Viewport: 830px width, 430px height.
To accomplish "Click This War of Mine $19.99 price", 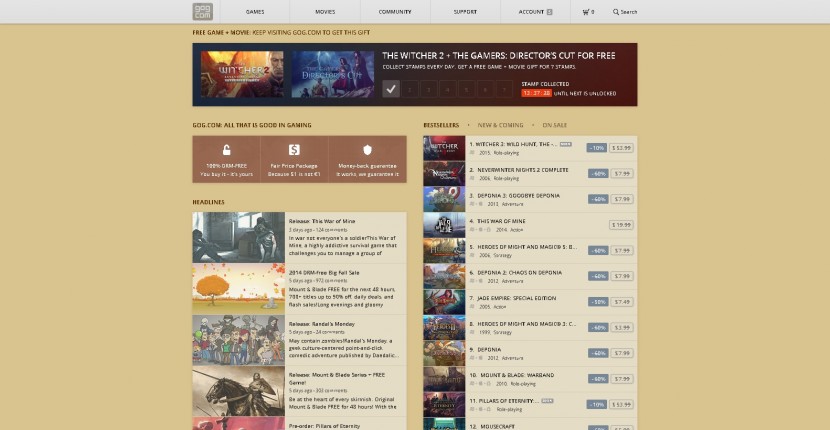I will pos(621,225).
